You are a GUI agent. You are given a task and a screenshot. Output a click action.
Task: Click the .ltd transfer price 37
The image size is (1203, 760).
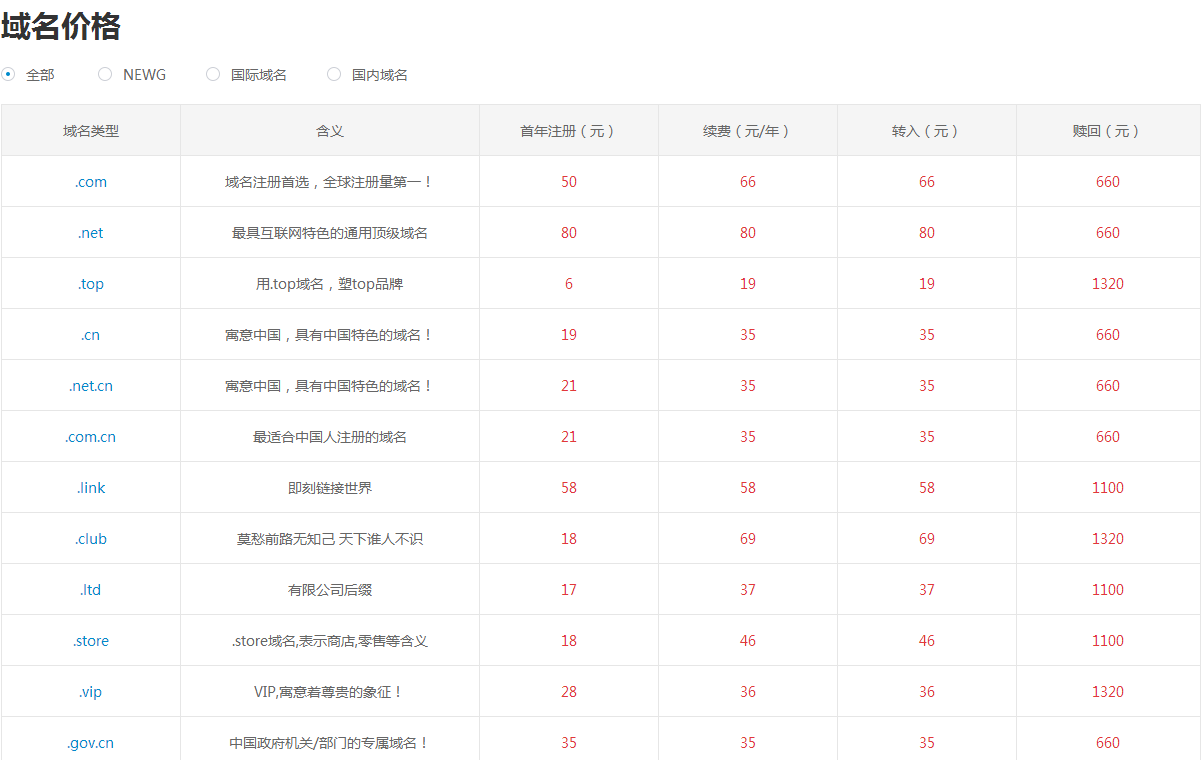pyautogui.click(x=927, y=590)
